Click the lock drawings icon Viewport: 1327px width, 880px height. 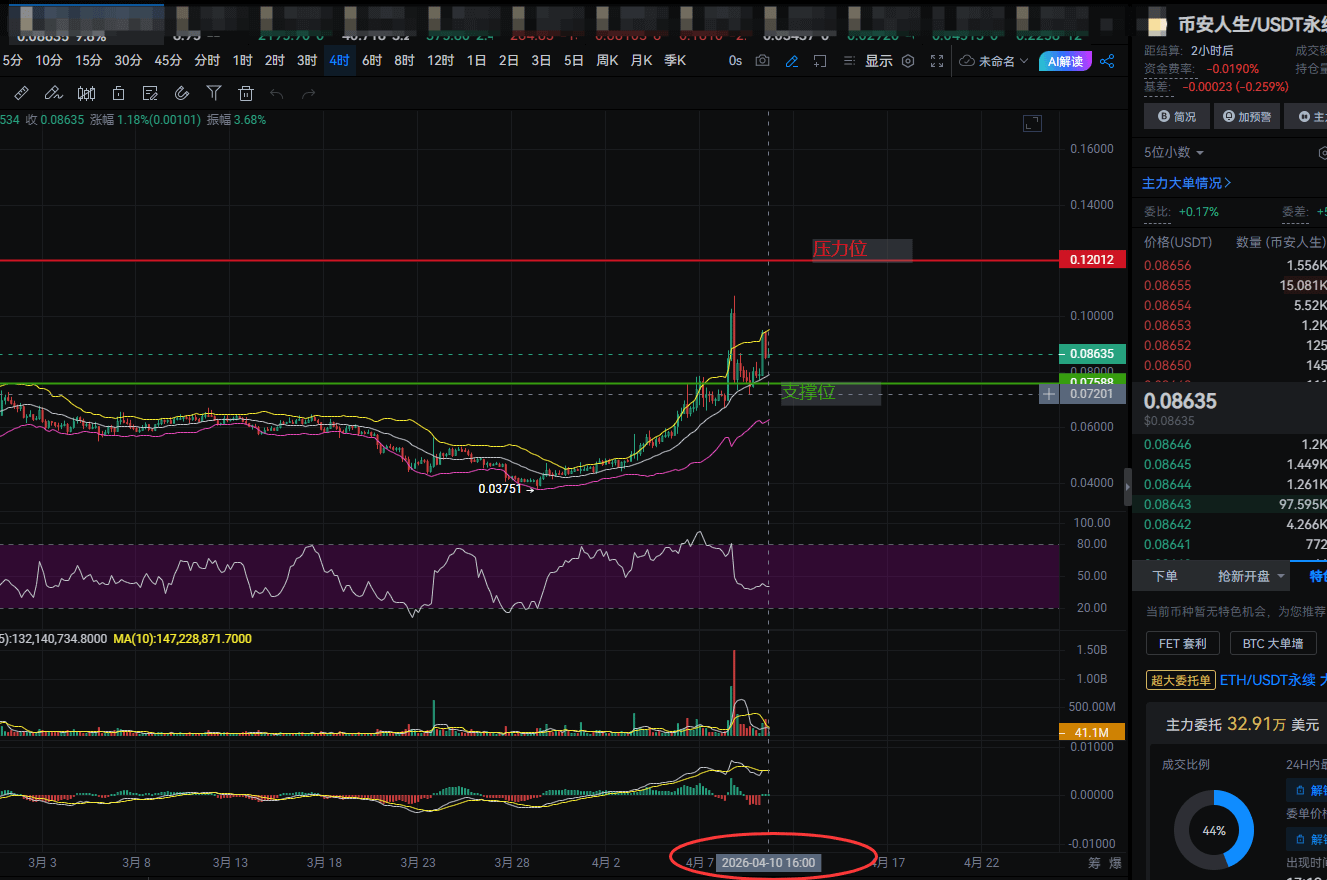click(x=118, y=93)
